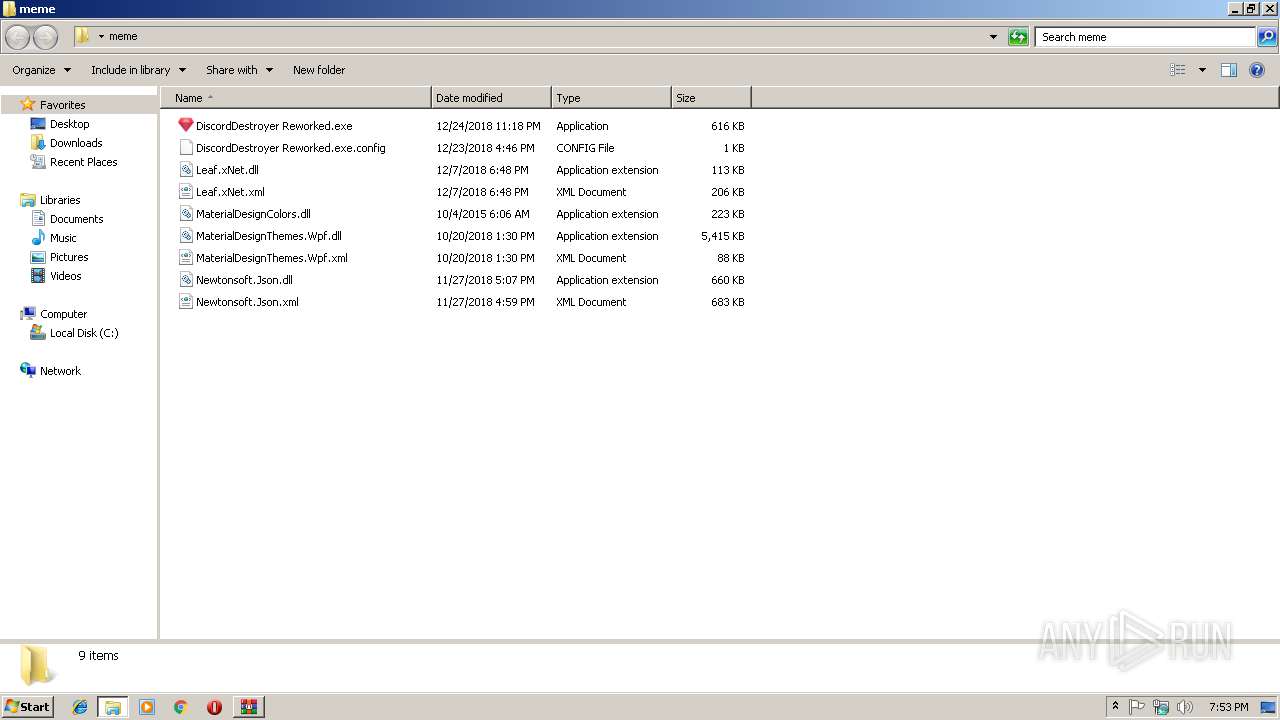Open Internet Explorer from taskbar

pyautogui.click(x=80, y=707)
